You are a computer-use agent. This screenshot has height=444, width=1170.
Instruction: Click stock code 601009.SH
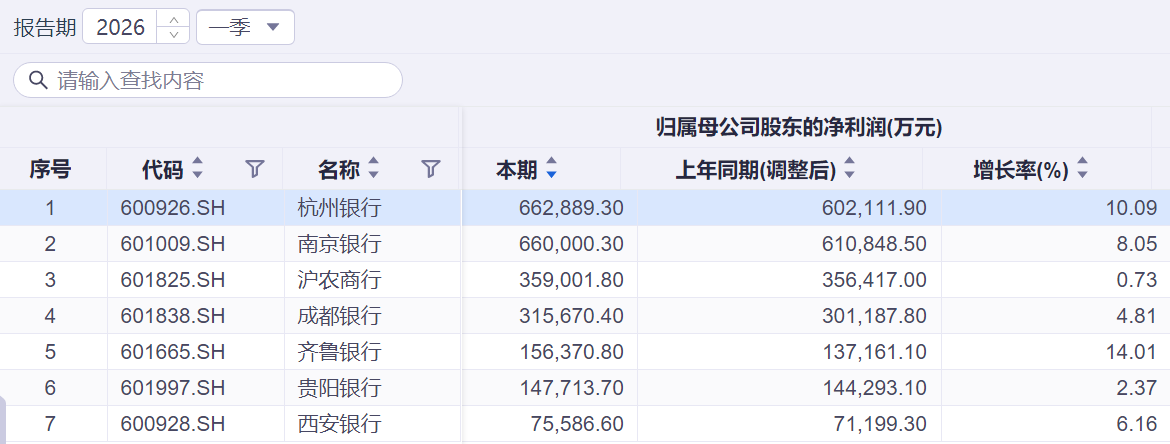[172, 244]
